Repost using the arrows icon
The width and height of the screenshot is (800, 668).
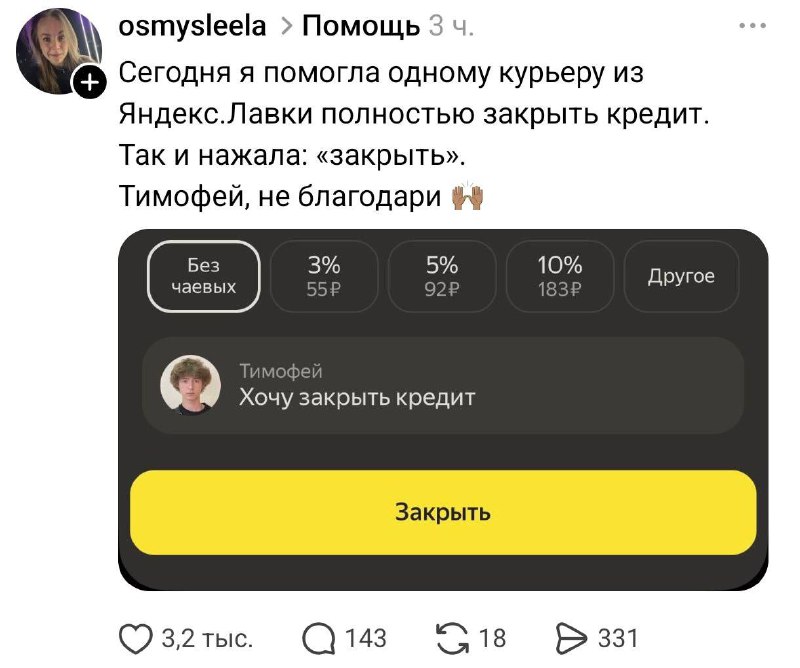[x=455, y=638]
